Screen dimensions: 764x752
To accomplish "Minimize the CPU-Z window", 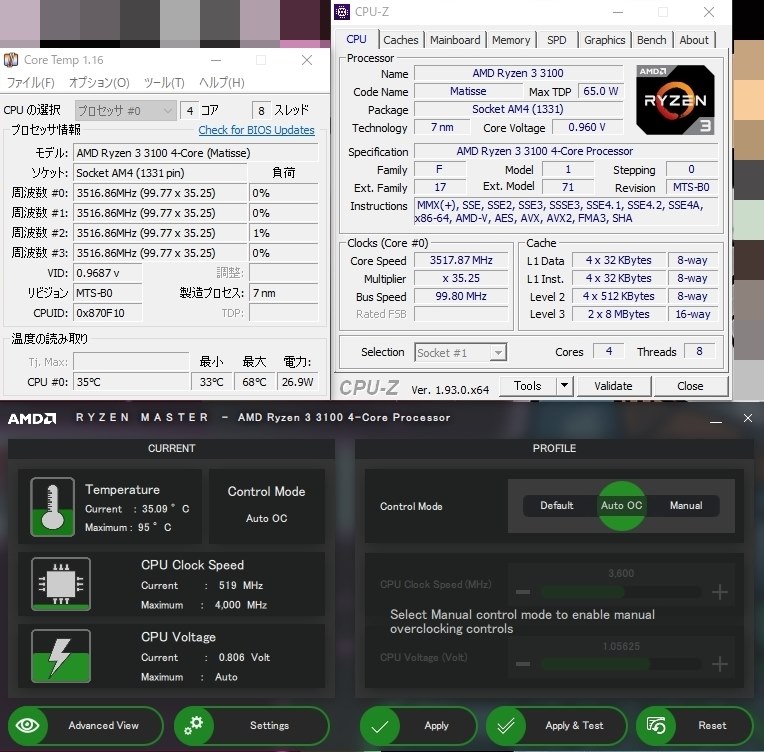I will (618, 12).
